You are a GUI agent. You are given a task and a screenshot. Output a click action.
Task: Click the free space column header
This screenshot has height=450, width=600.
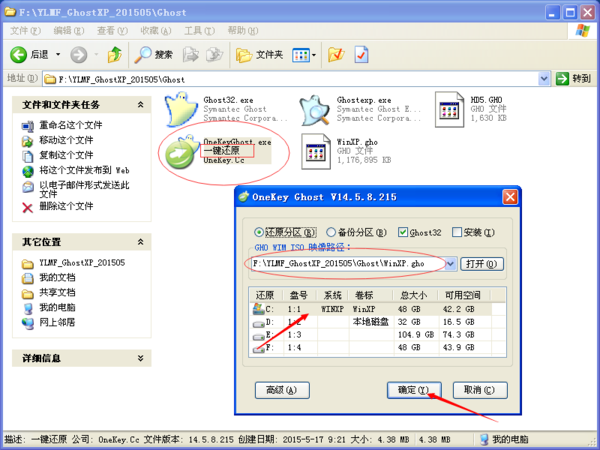coord(463,295)
